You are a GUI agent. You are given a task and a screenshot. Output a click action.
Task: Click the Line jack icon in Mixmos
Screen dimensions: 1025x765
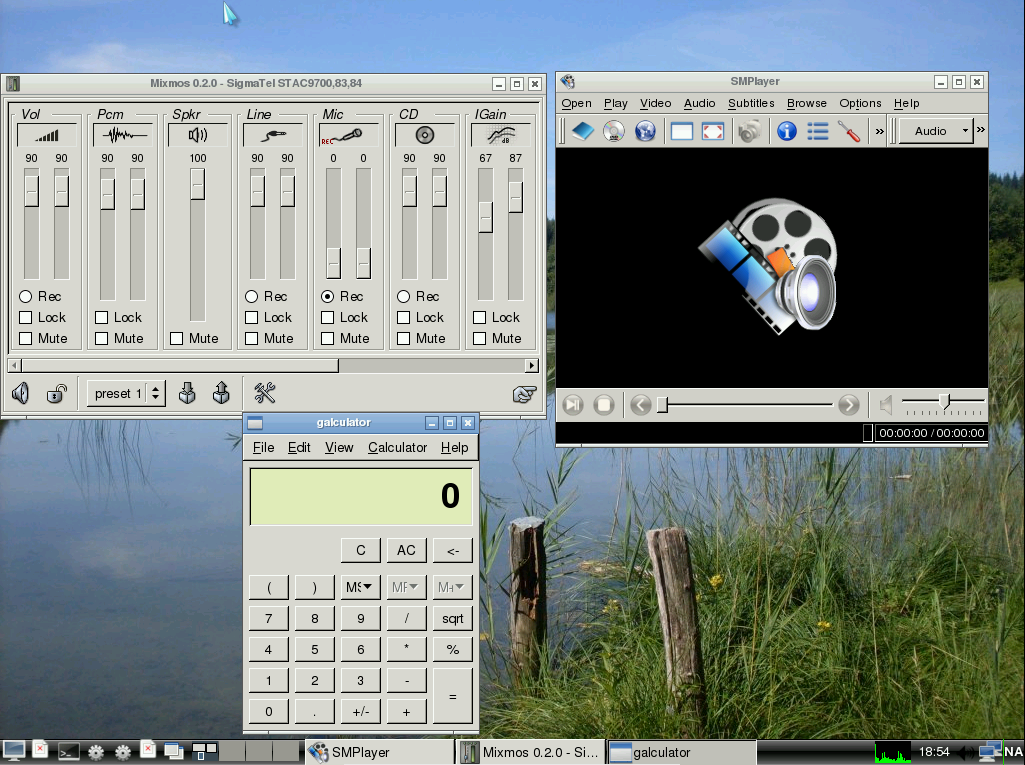(273, 135)
